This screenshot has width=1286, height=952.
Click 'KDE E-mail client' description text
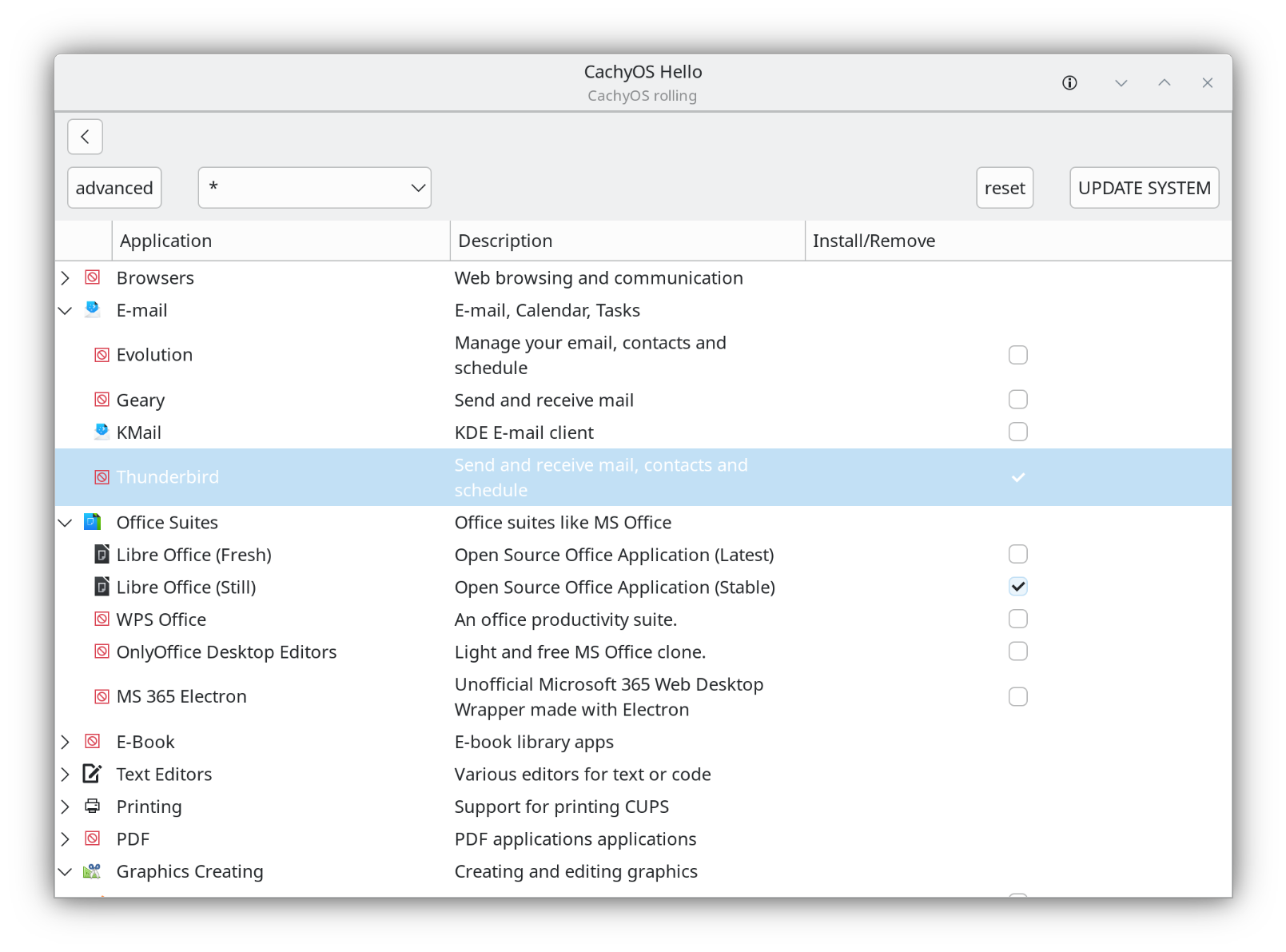point(524,432)
